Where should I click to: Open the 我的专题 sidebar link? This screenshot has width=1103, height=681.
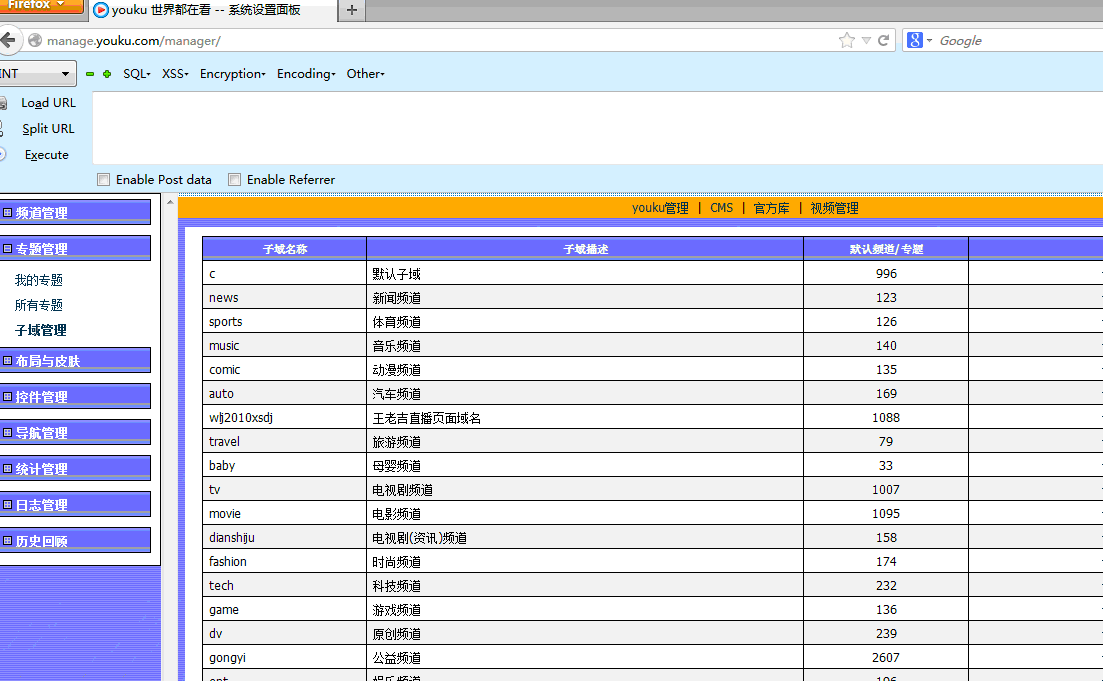coord(39,280)
